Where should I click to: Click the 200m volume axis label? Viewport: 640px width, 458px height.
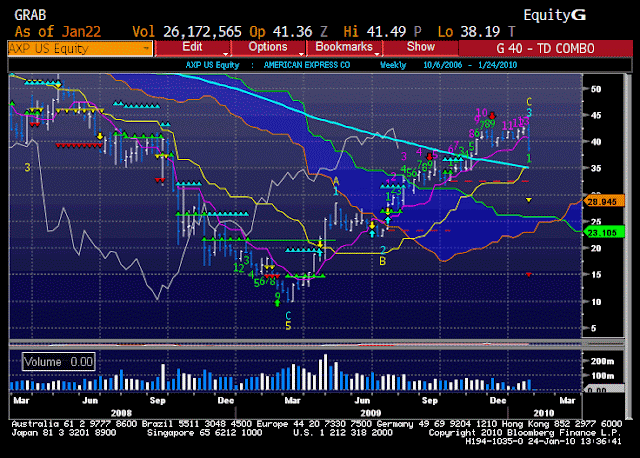(602, 361)
